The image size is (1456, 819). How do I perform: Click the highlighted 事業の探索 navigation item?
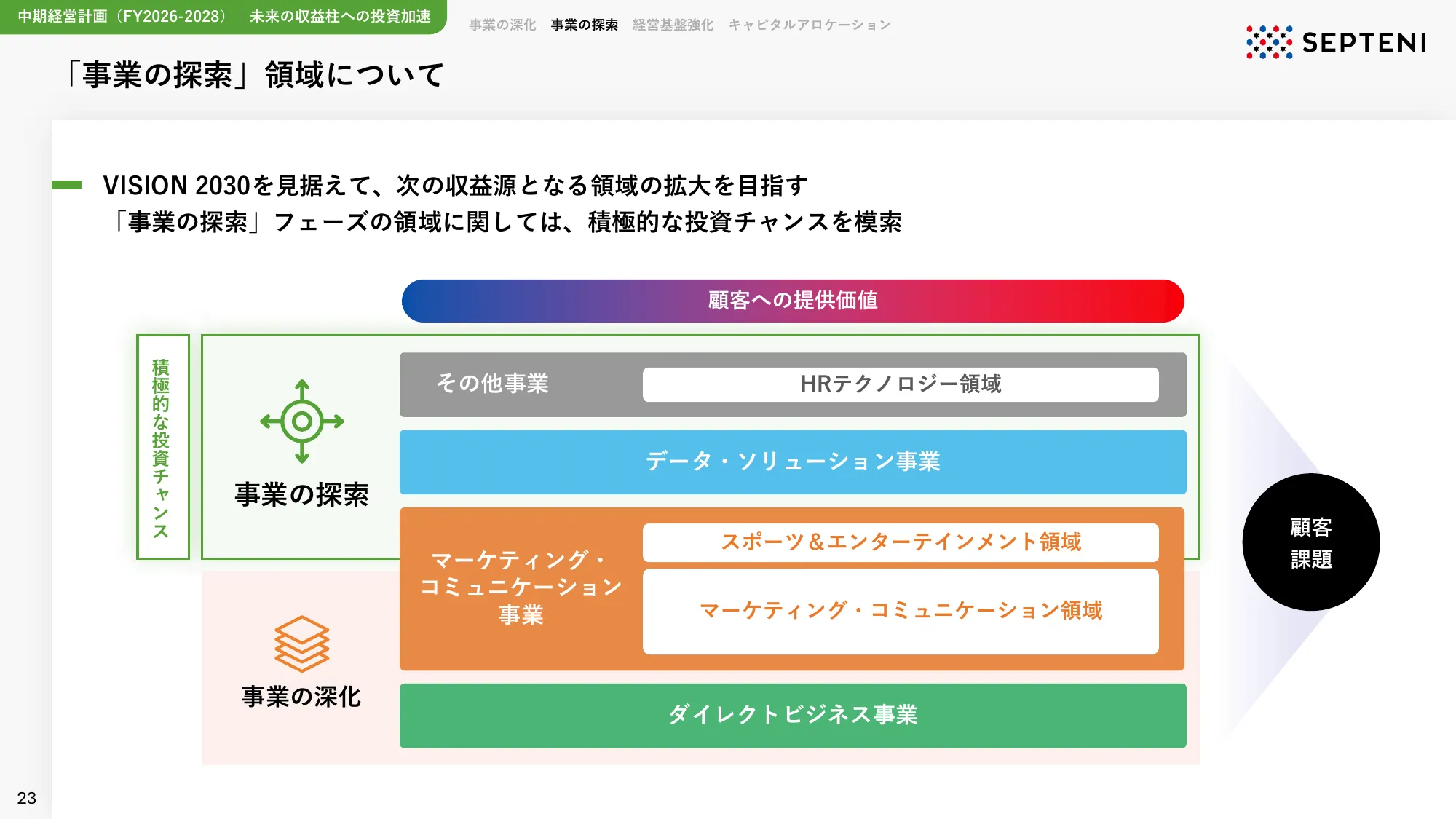coord(583,24)
